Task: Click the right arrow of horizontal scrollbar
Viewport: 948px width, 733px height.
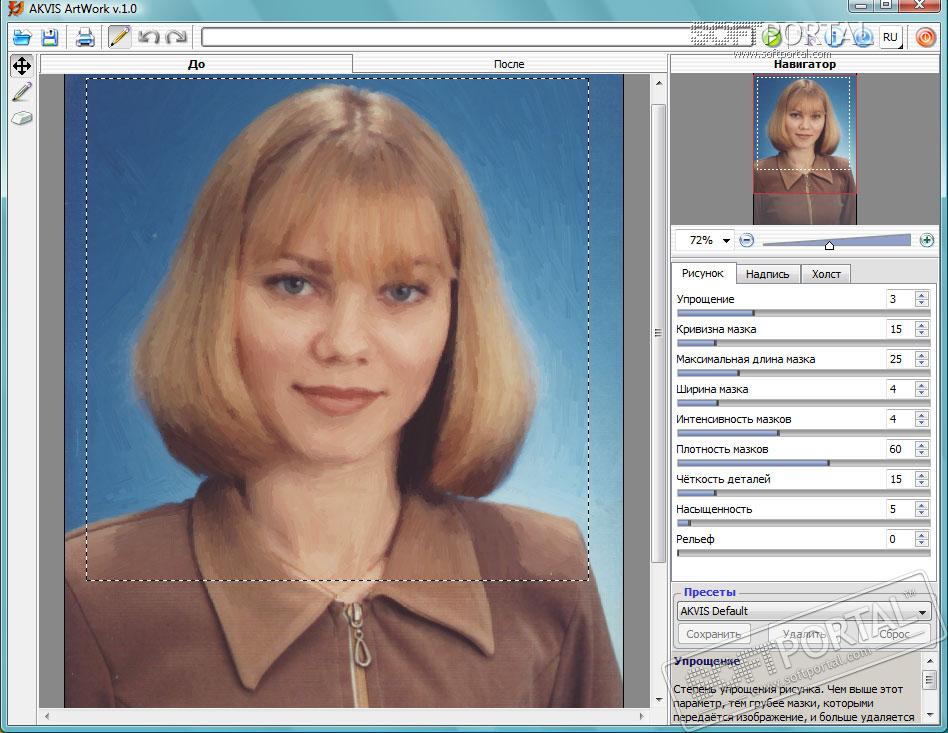Action: tap(642, 716)
